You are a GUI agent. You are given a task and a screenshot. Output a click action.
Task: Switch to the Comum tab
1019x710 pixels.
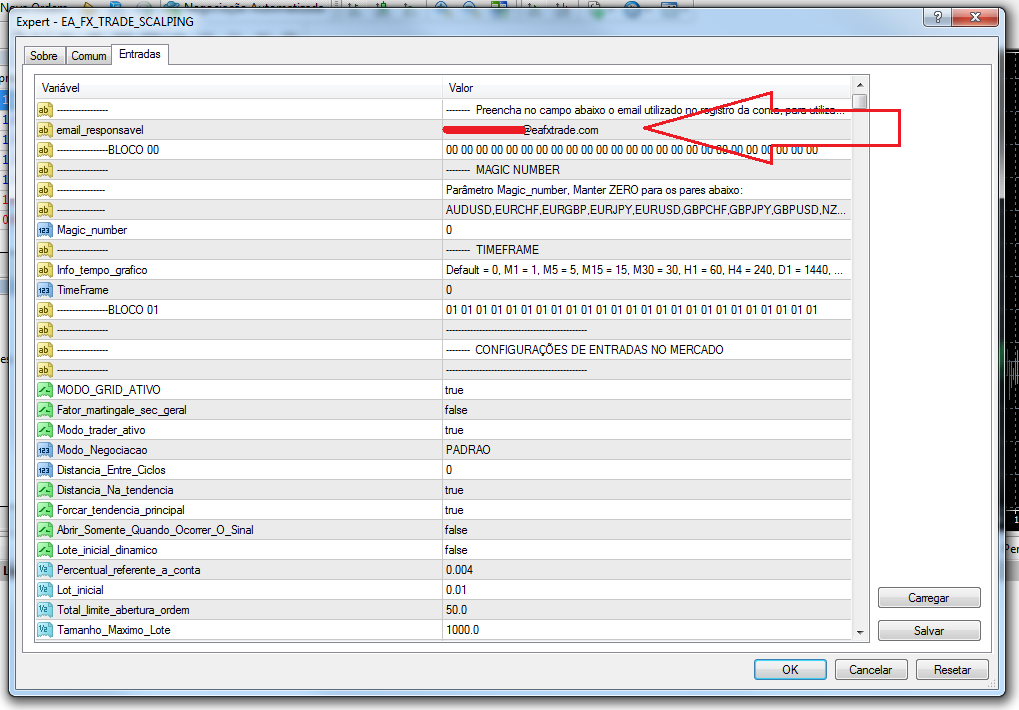(89, 56)
